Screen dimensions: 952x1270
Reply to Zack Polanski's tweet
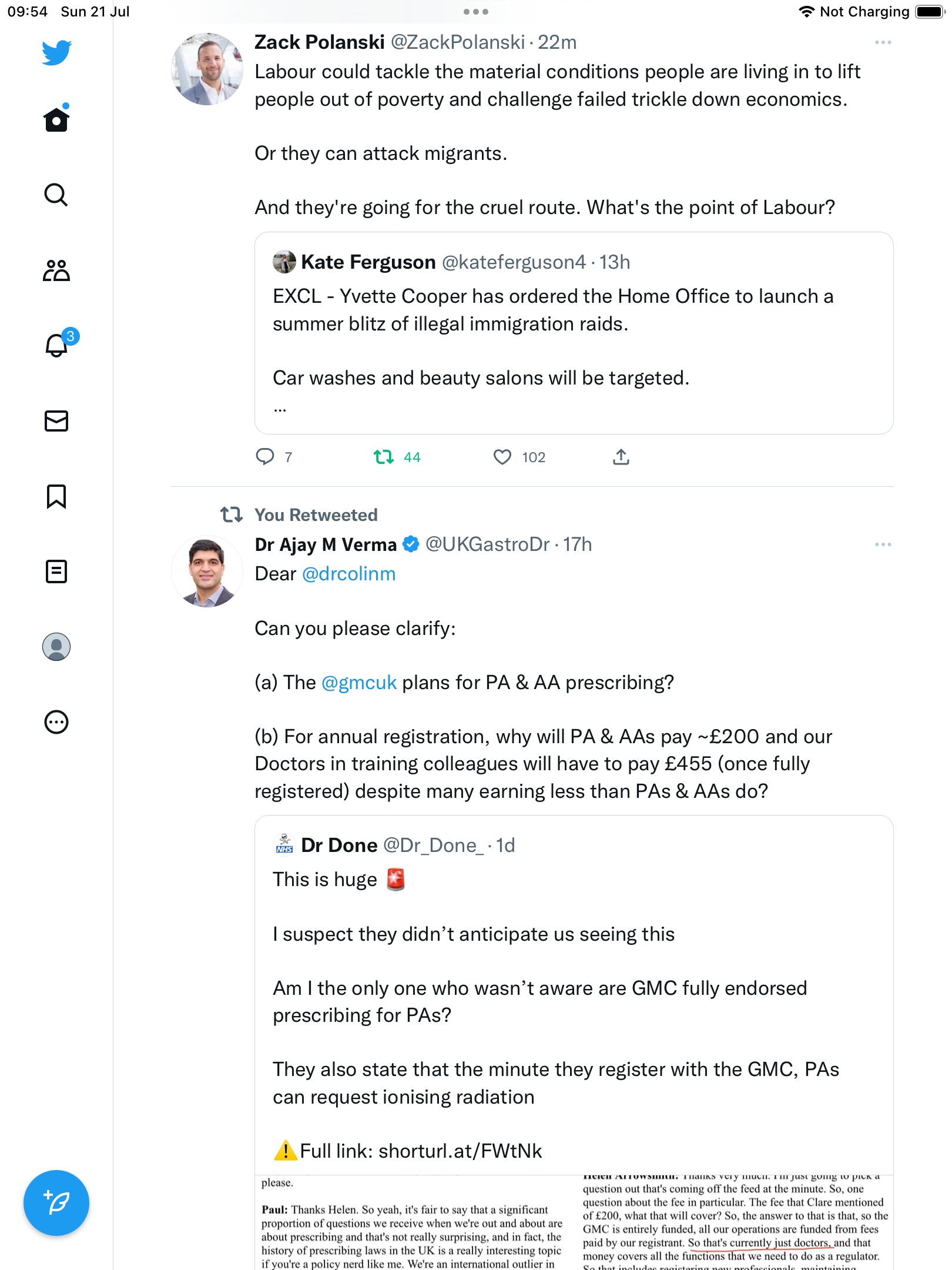coord(265,457)
